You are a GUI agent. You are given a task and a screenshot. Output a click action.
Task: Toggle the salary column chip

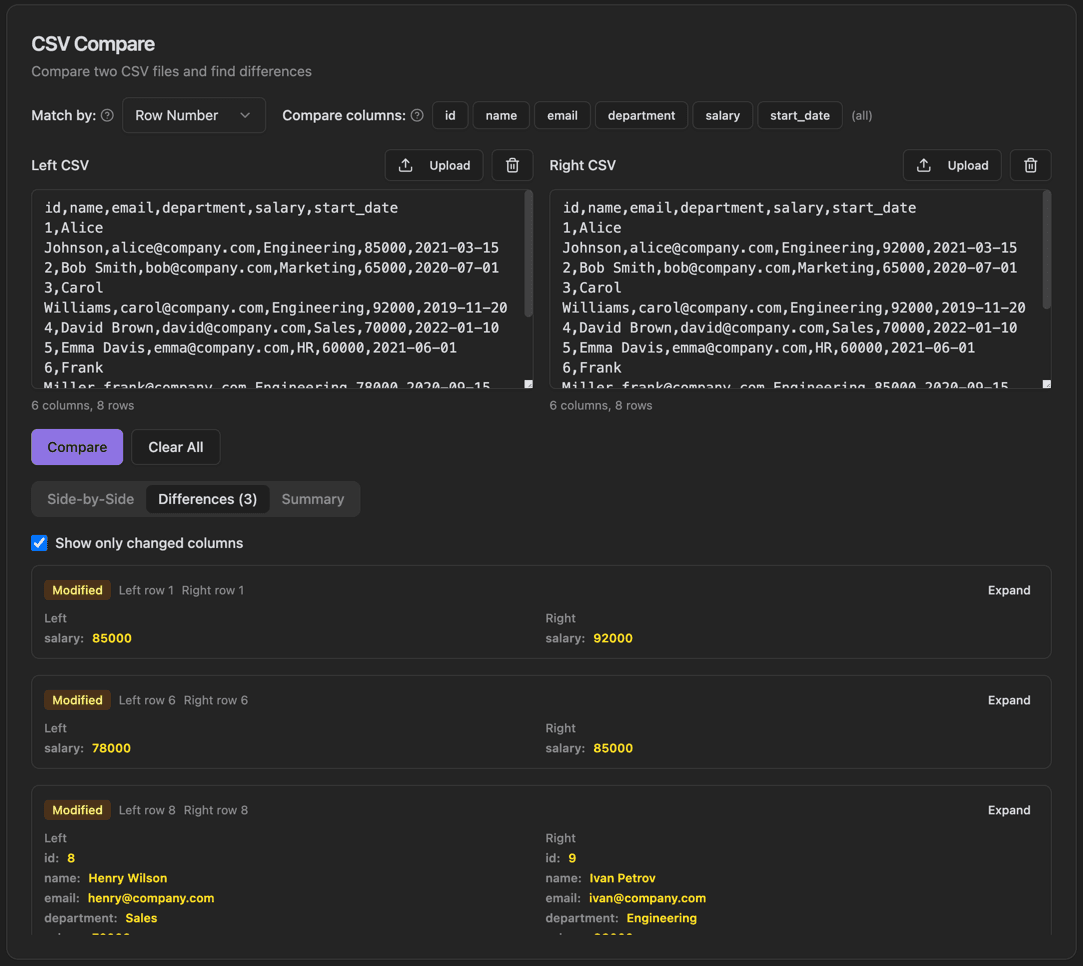pyautogui.click(x=722, y=115)
